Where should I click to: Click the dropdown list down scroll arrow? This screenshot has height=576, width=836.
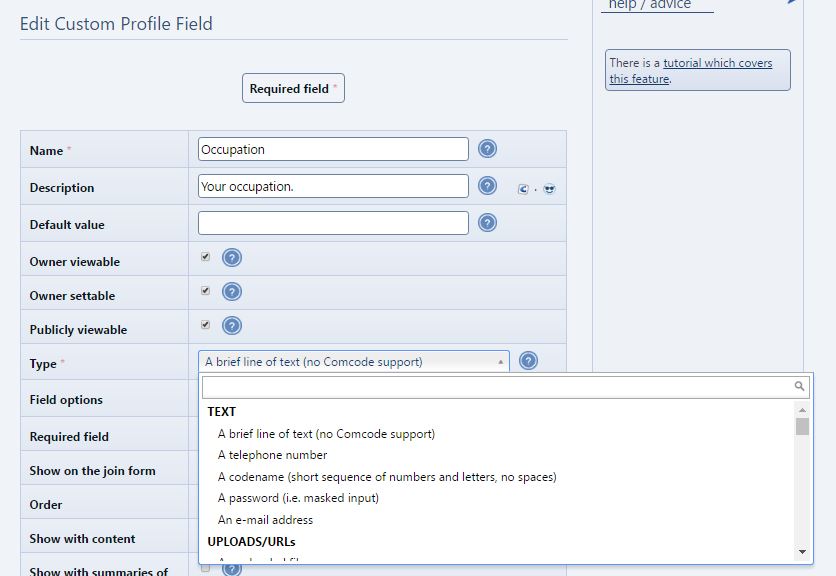802,552
